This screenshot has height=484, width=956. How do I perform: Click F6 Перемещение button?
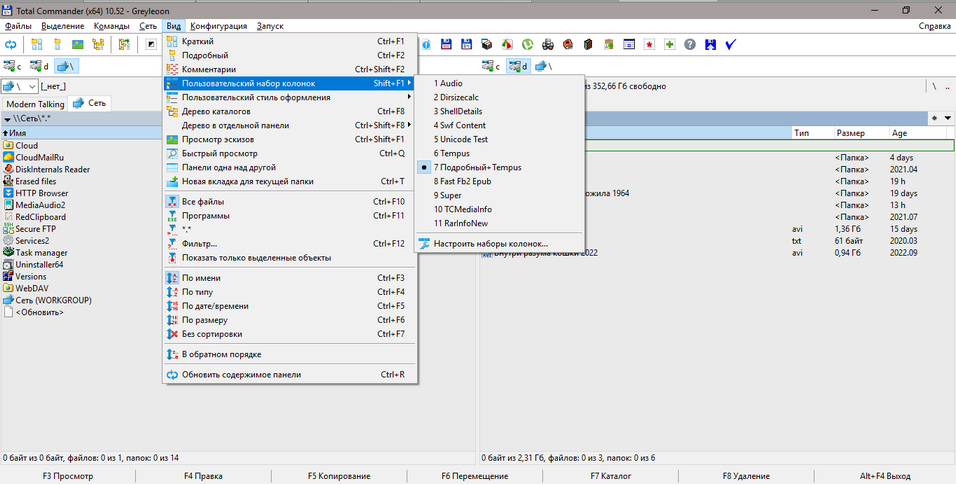coord(475,476)
